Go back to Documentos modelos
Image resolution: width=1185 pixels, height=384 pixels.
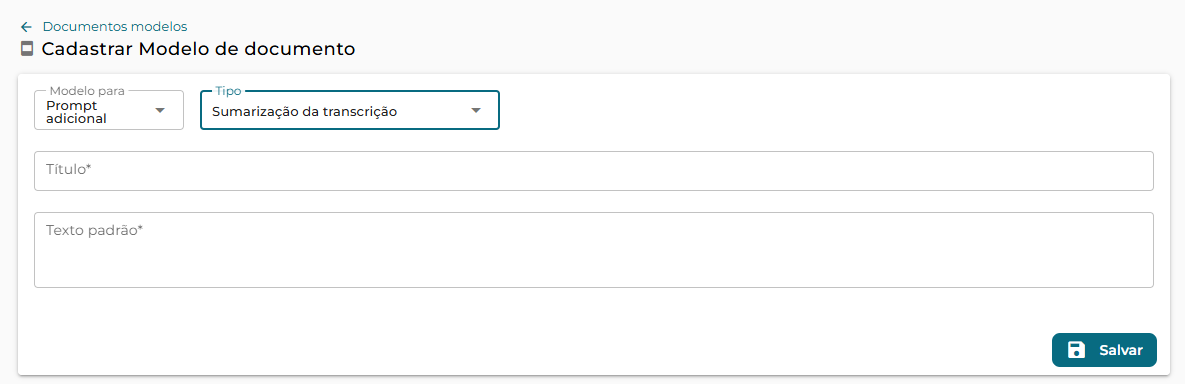[x=115, y=27]
